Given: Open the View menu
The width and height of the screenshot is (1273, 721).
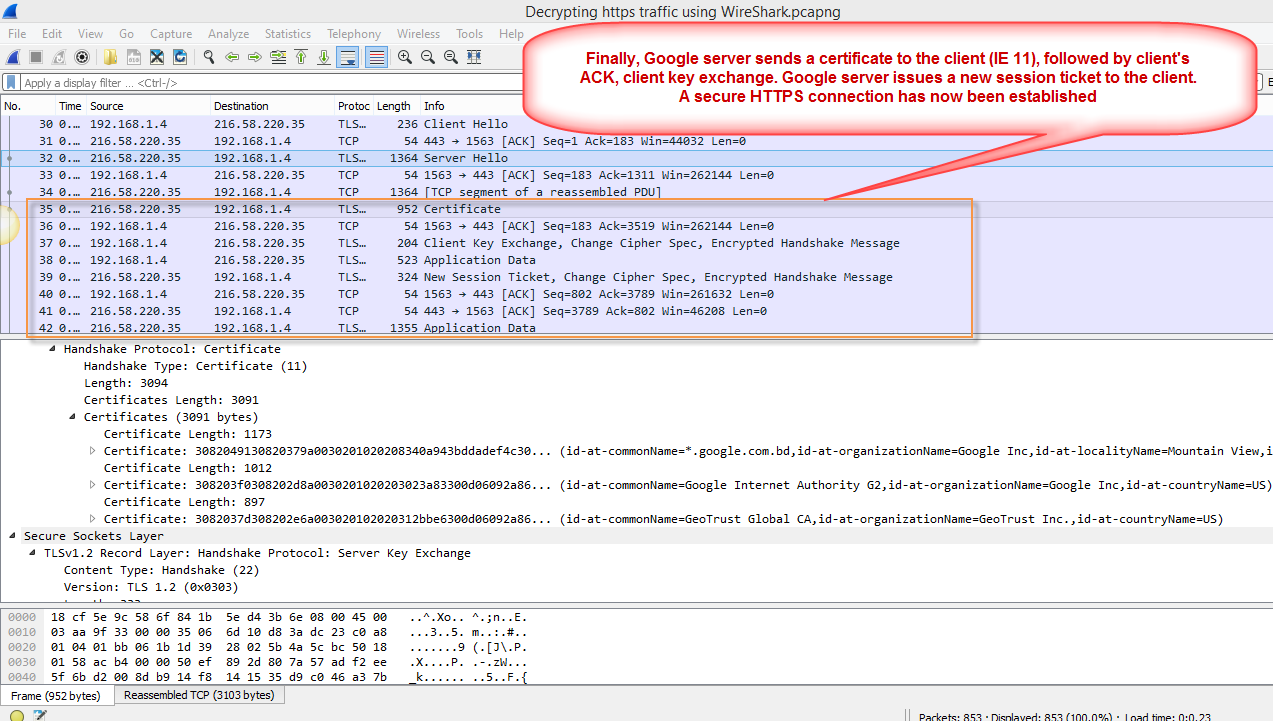Looking at the screenshot, I should pyautogui.click(x=90, y=33).
